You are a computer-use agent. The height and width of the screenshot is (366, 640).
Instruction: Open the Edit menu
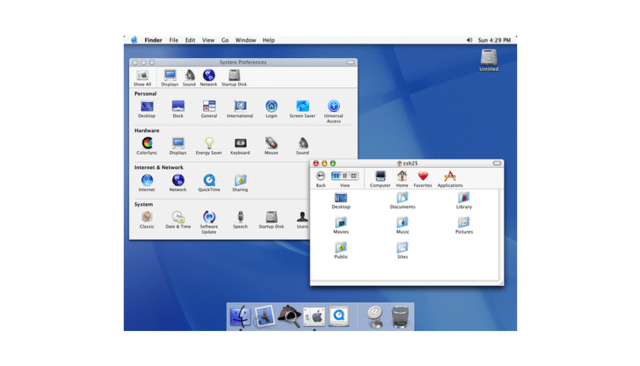pos(190,40)
